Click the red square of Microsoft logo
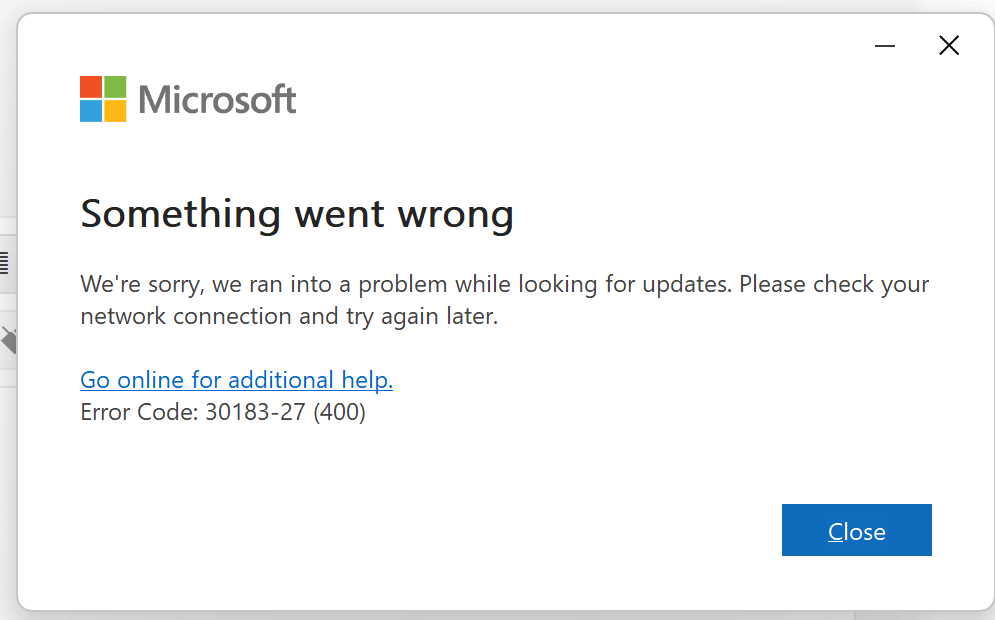The height and width of the screenshot is (620, 995). coord(91,87)
